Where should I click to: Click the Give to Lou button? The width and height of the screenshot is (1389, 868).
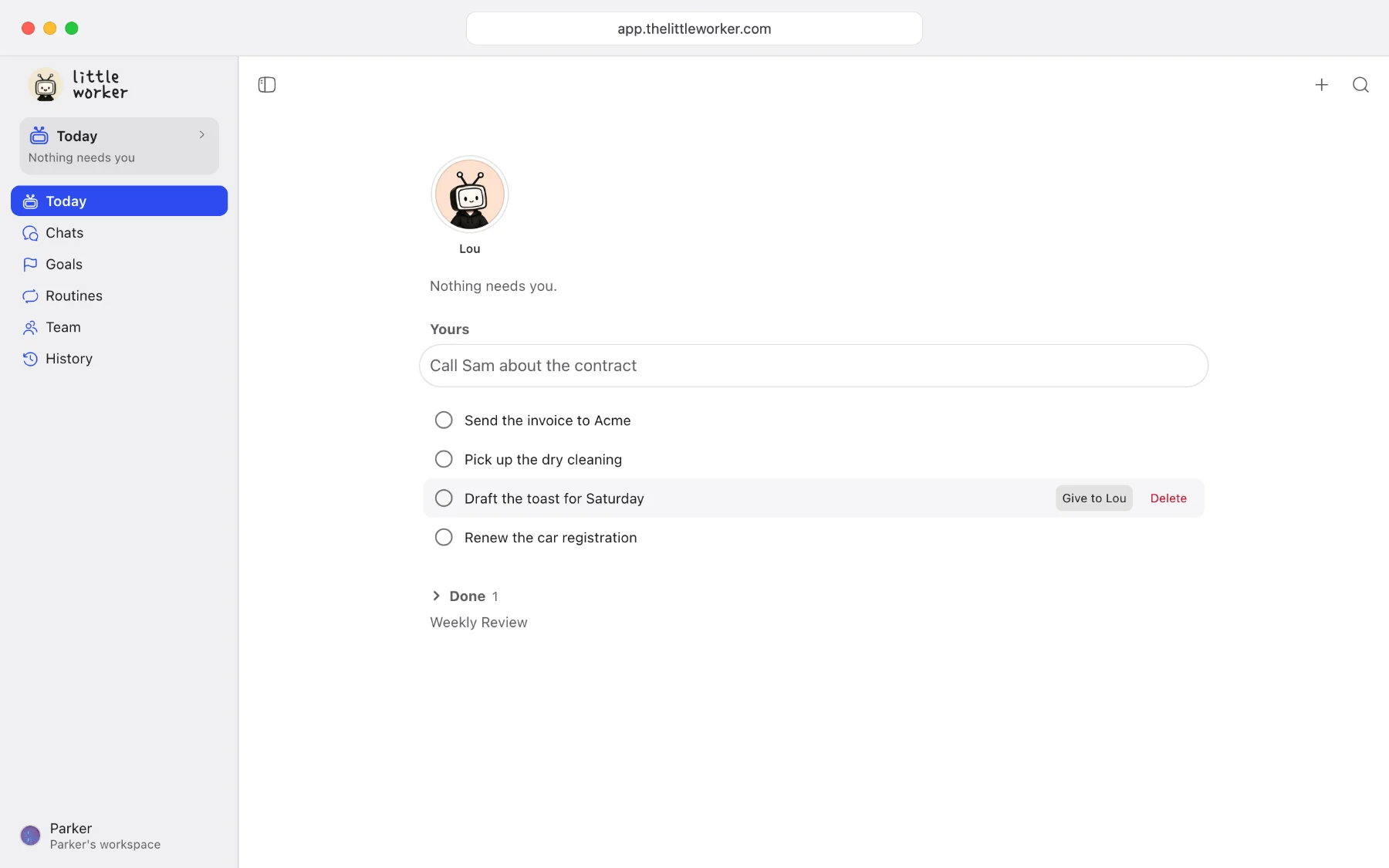point(1094,498)
